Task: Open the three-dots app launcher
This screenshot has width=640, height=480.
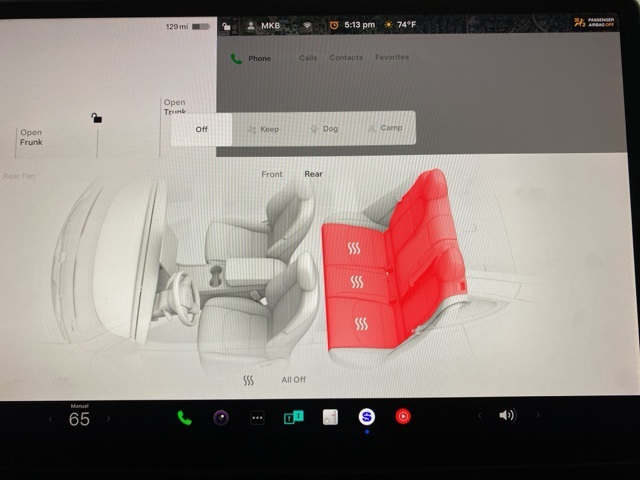Action: click(257, 418)
